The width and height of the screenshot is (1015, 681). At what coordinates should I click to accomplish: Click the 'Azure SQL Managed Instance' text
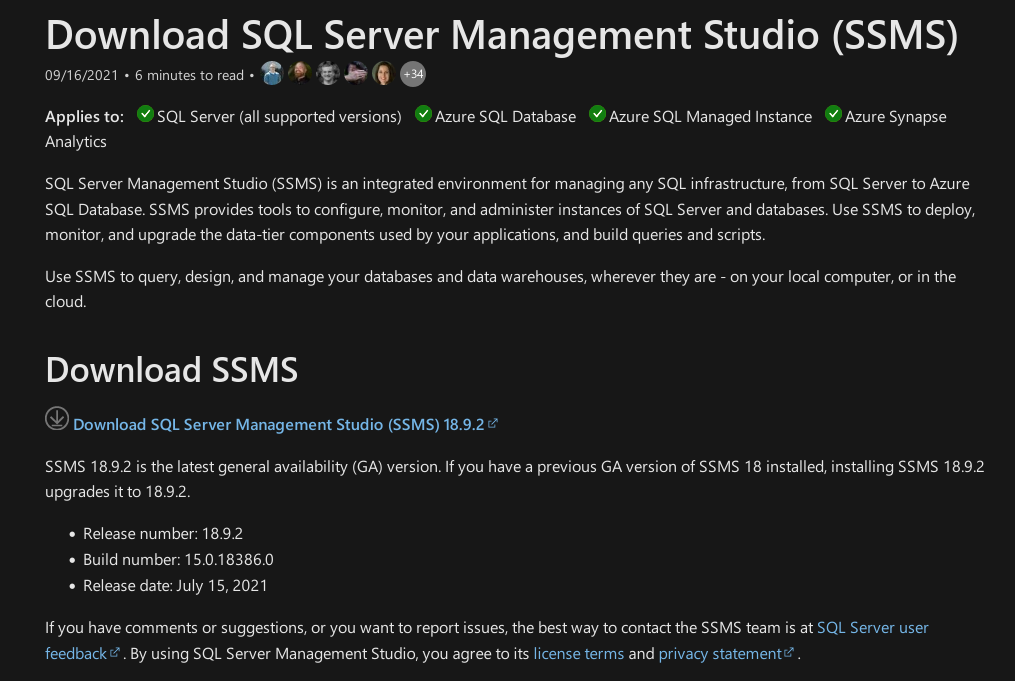tap(710, 117)
